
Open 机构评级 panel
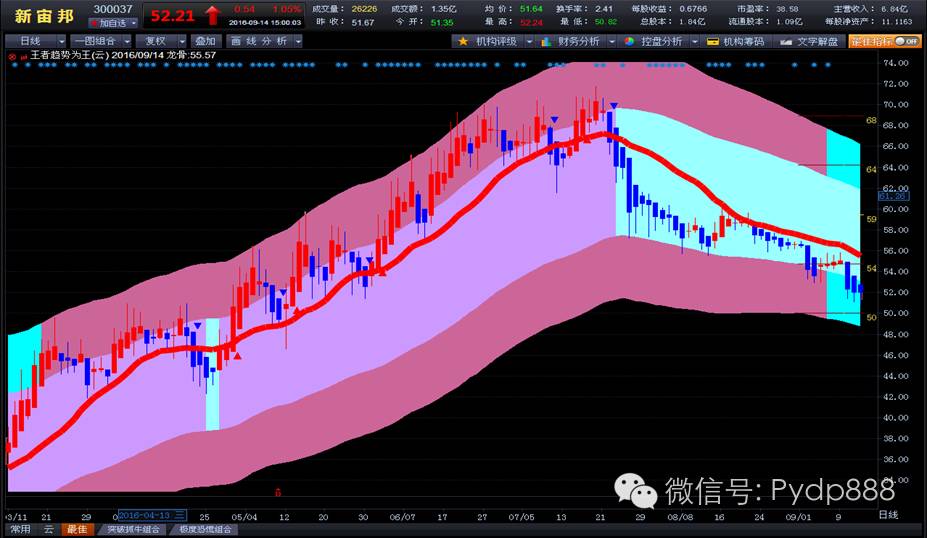(x=496, y=41)
